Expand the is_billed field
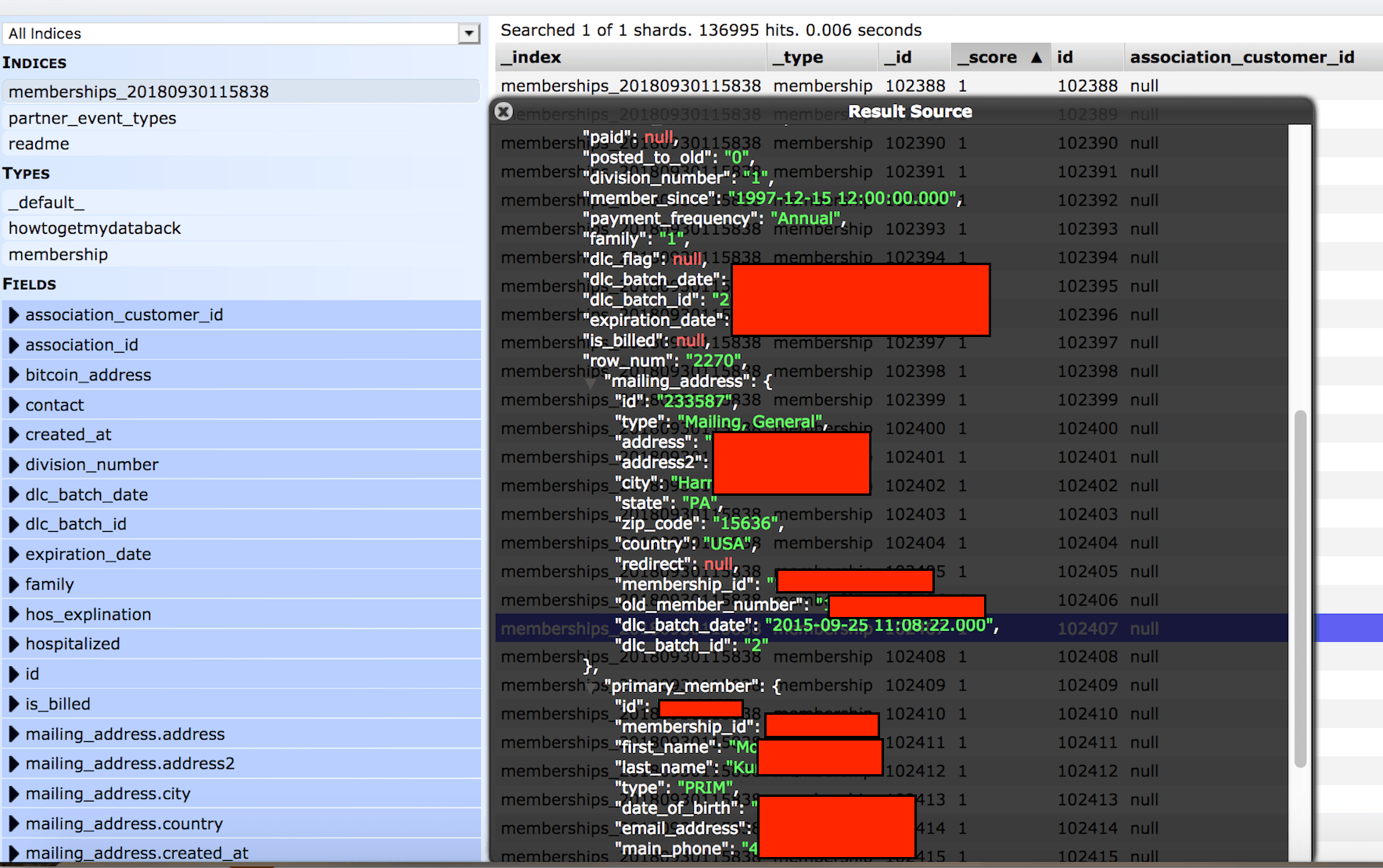 (x=13, y=705)
